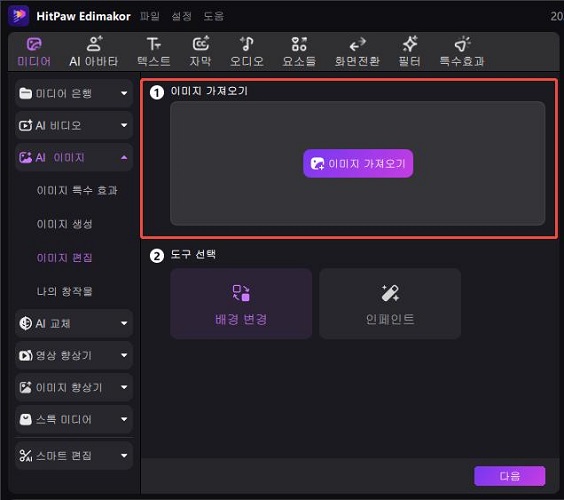The image size is (564, 500).
Task: Select 이미지 생성 submenu item
Action: point(64,224)
